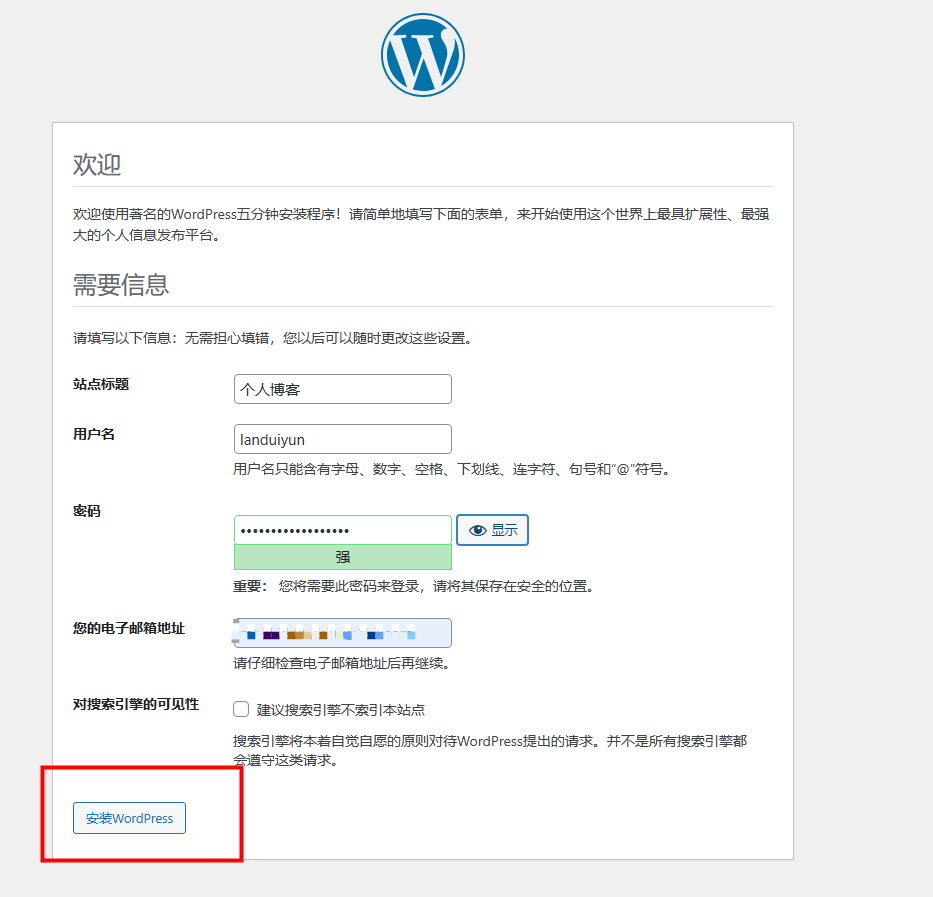The width and height of the screenshot is (933, 897).
Task: Click the WordPress logo at top
Action: tap(422, 55)
